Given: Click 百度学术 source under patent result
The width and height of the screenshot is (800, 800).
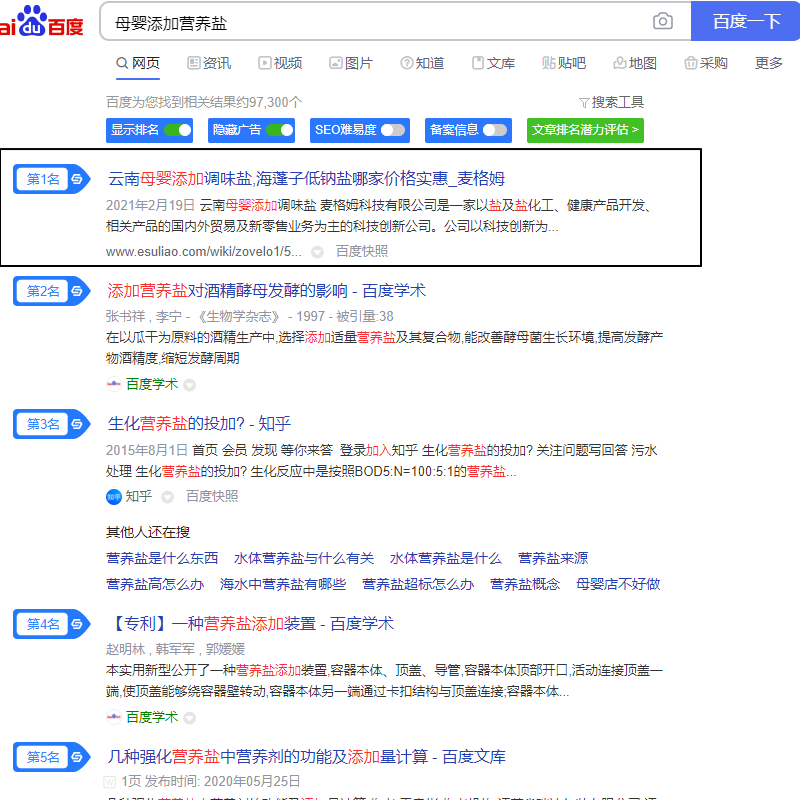Looking at the screenshot, I should 152,717.
